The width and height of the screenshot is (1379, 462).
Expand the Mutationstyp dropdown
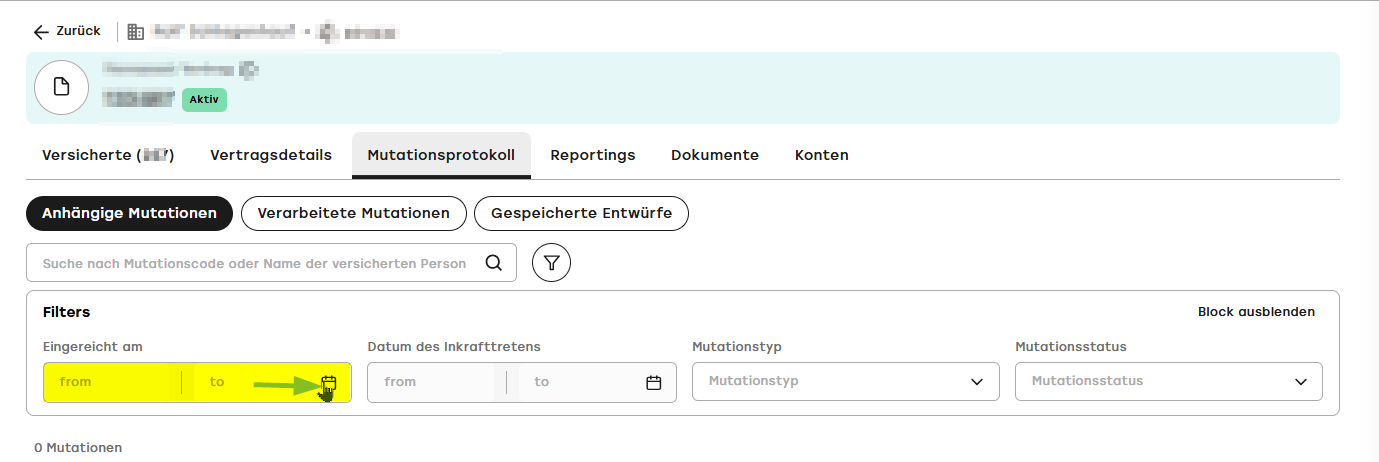[x=845, y=381]
